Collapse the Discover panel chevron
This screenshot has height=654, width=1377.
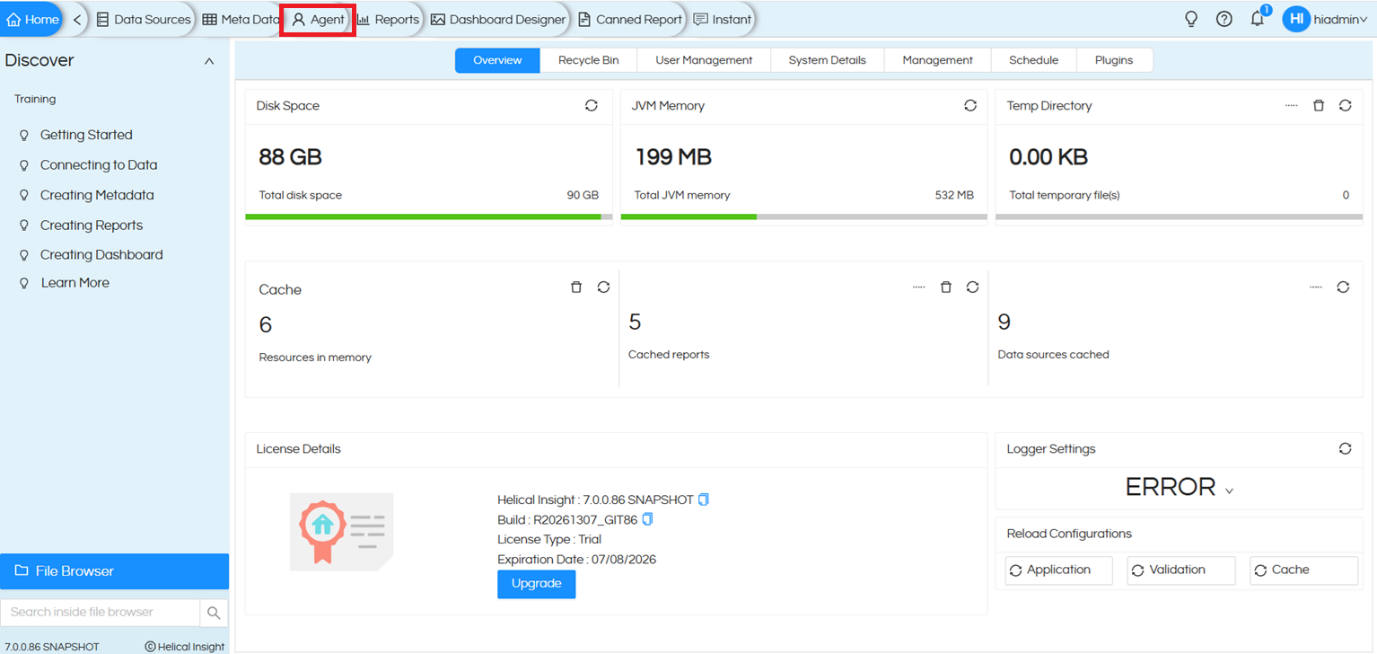point(209,61)
